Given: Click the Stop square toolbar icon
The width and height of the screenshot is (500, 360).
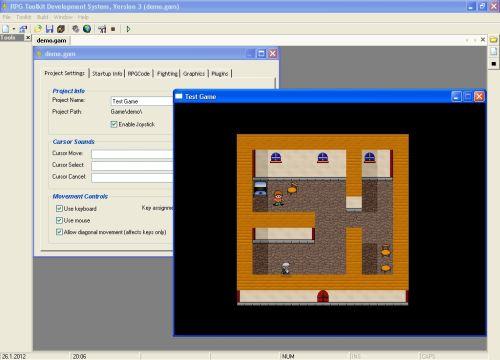Looking at the screenshot, I should tap(113, 29).
